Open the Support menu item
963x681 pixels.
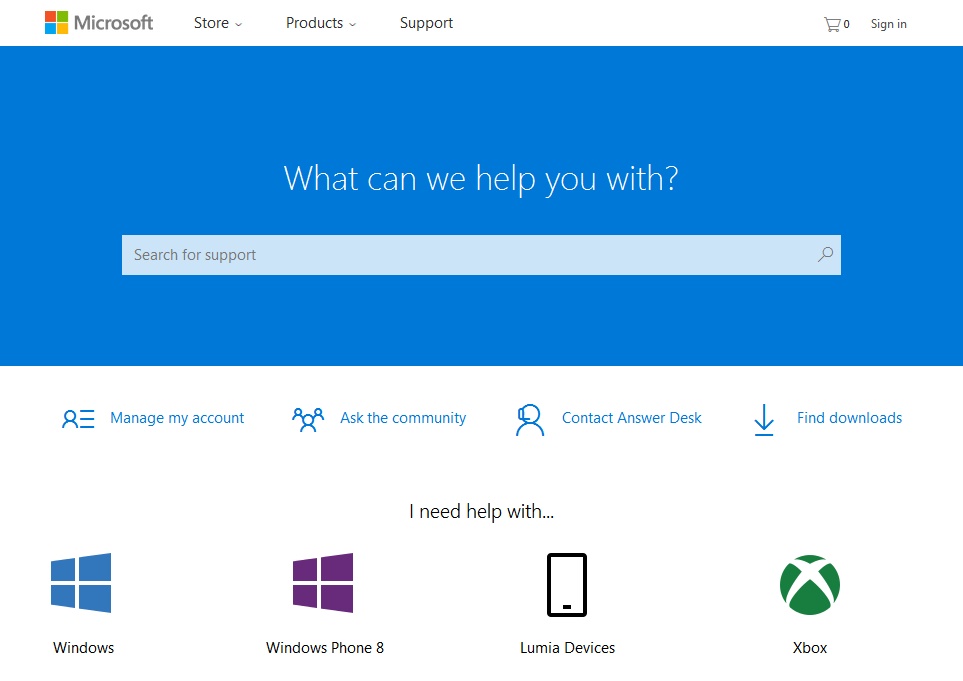point(426,23)
